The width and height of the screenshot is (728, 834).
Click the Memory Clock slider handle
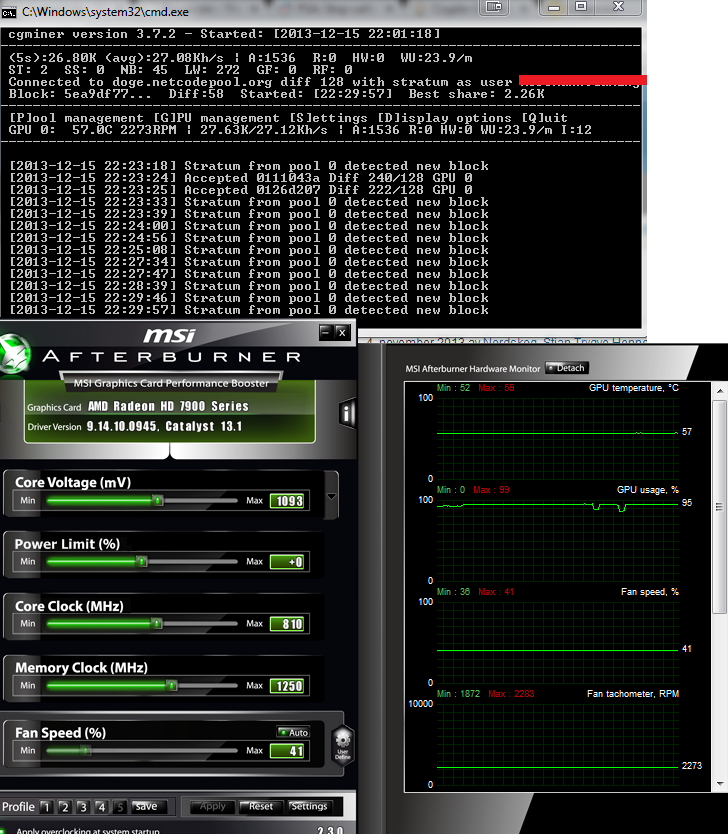(171, 686)
